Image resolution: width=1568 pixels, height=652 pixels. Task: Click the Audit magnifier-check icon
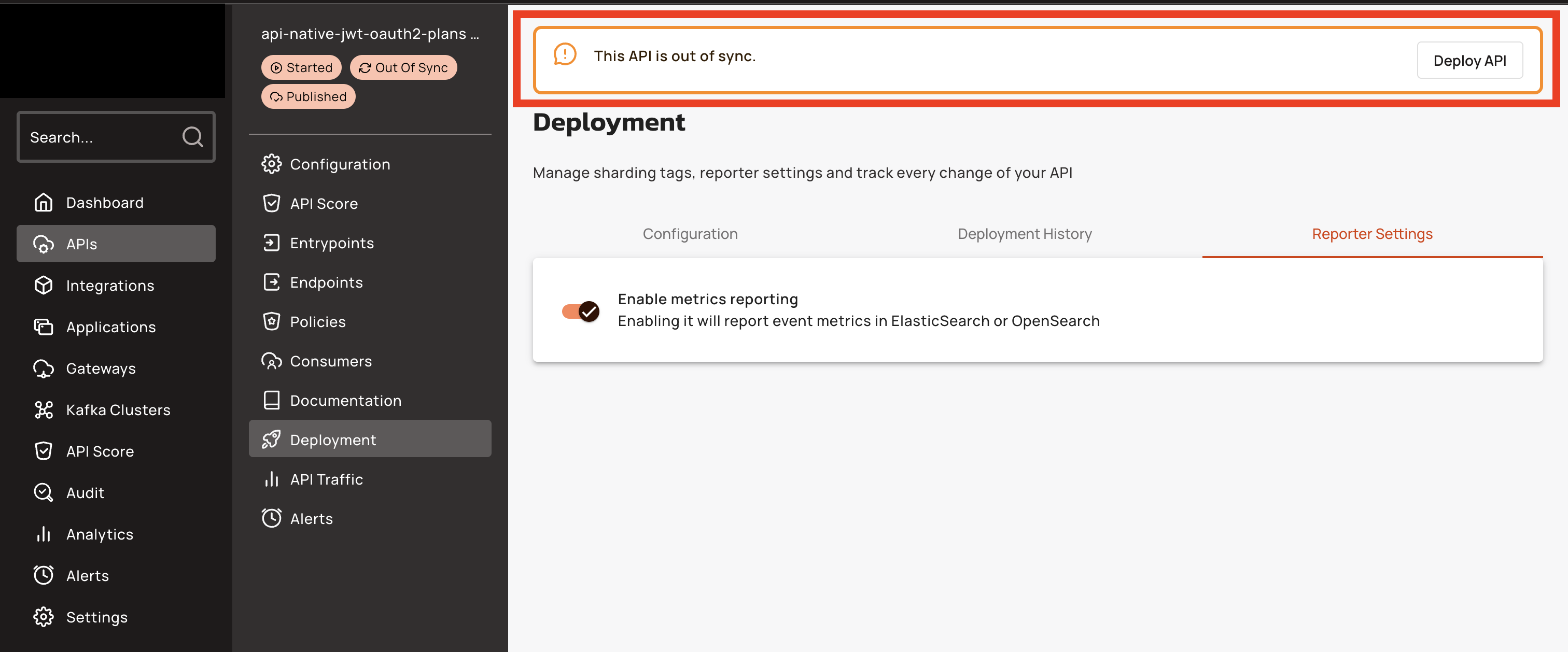point(43,493)
